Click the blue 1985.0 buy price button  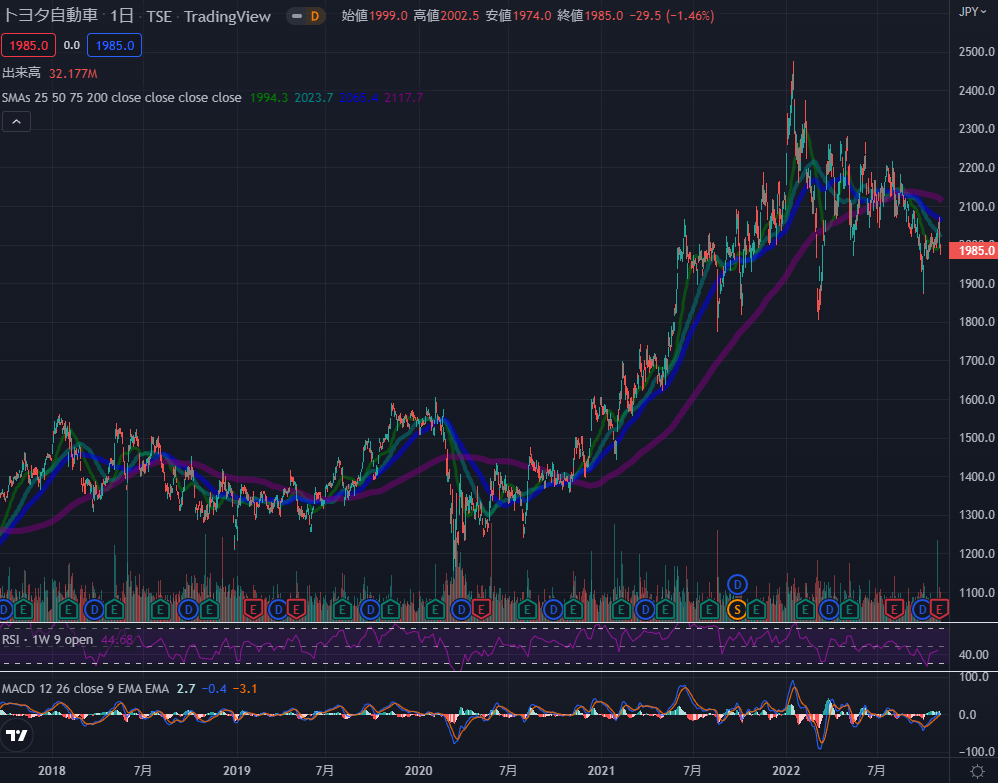[115, 45]
